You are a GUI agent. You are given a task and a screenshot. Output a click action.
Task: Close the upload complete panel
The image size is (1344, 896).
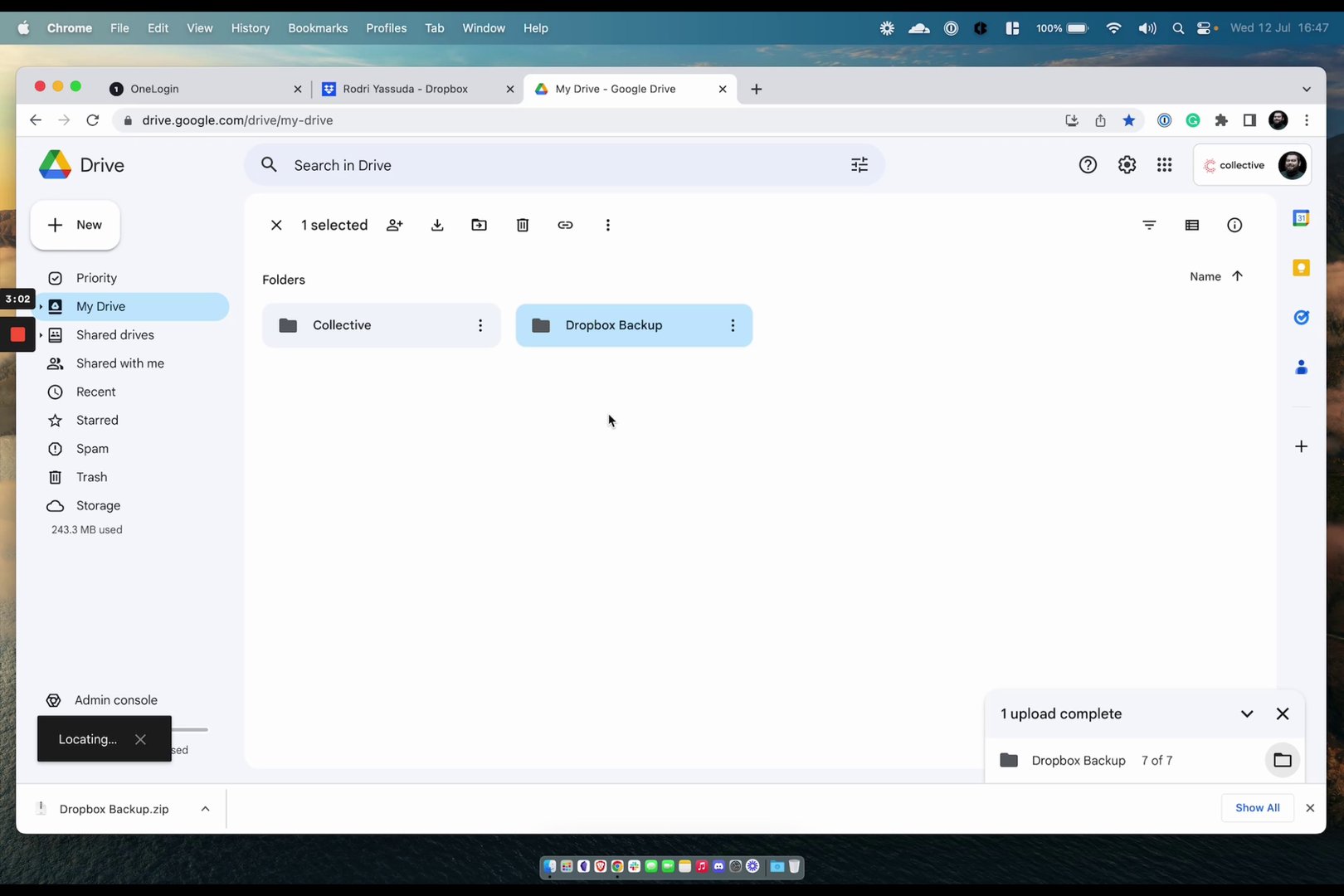coord(1283,713)
